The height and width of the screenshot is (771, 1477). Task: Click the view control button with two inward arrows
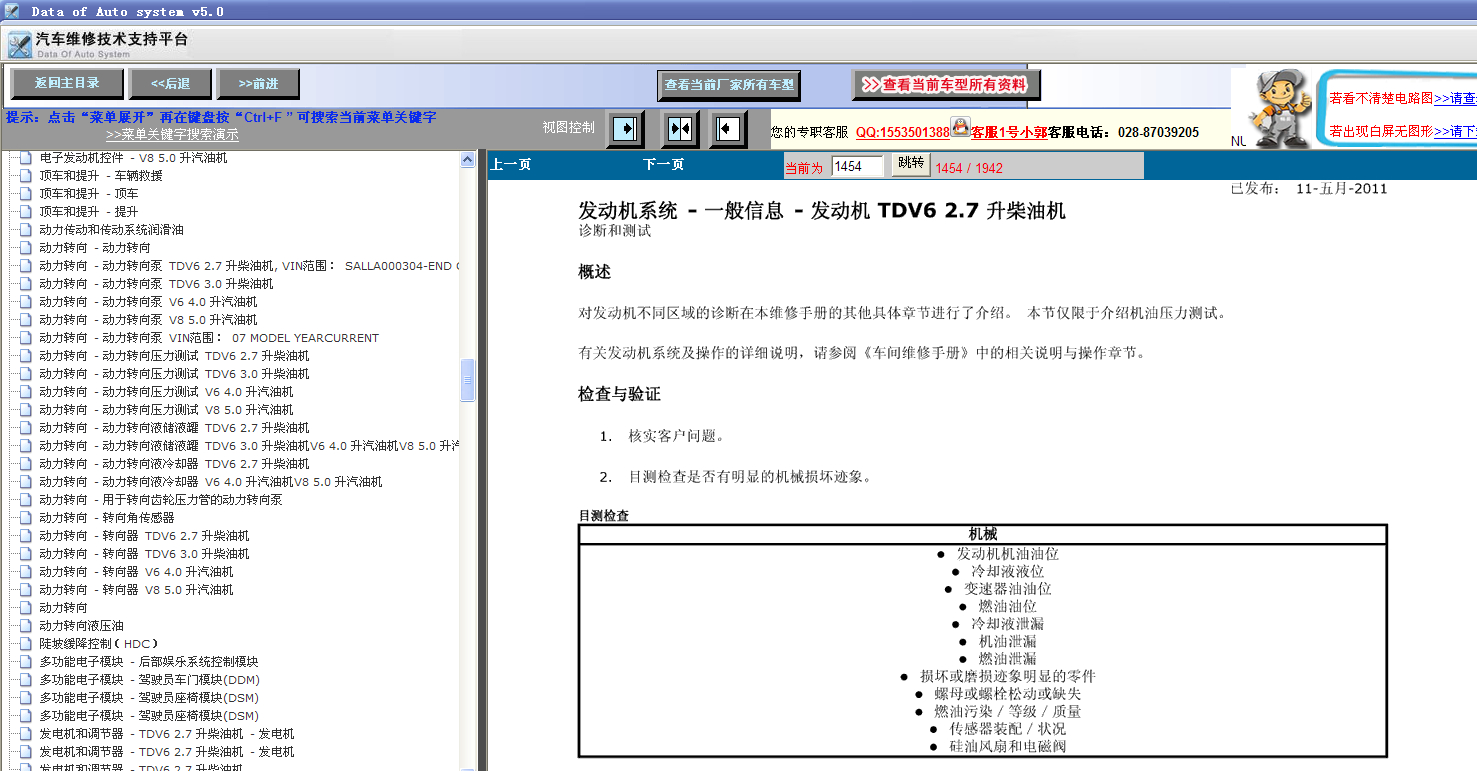pos(679,129)
